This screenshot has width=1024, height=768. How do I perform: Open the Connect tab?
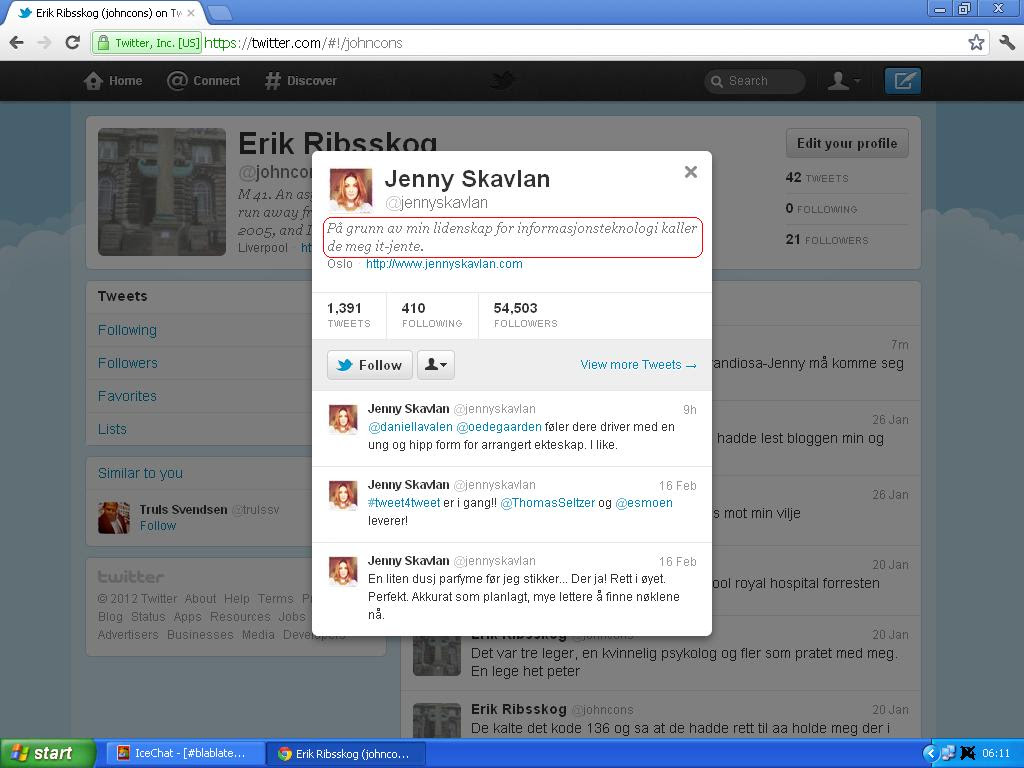204,81
